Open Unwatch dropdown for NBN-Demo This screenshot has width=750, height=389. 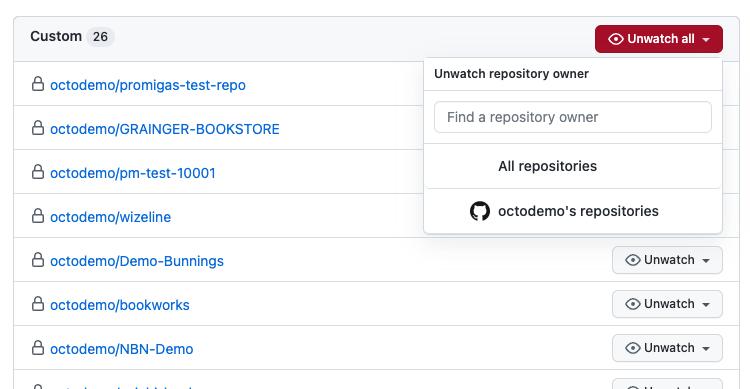pos(667,348)
